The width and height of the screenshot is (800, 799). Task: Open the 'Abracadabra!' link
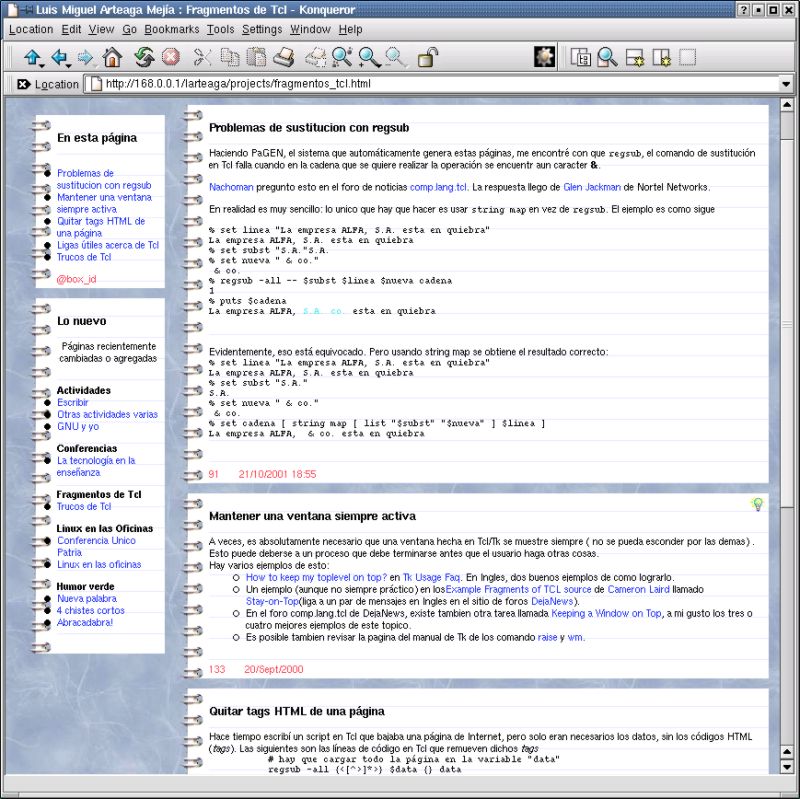(x=85, y=622)
